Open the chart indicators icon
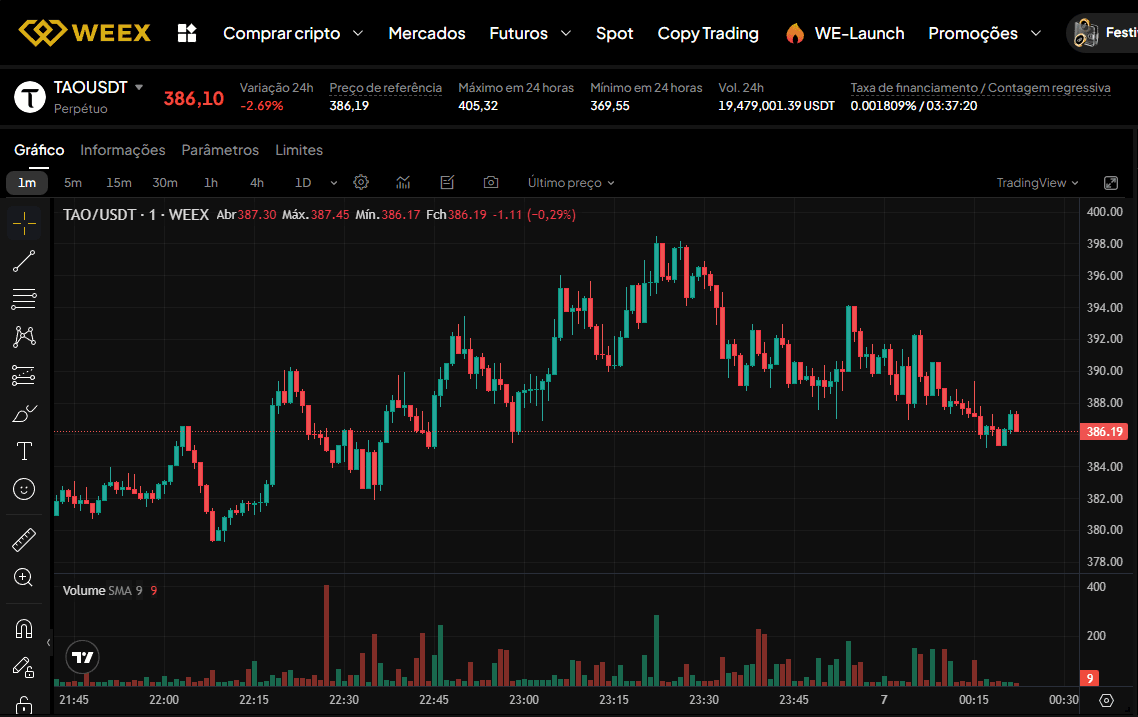This screenshot has width=1138, height=717. tap(403, 183)
